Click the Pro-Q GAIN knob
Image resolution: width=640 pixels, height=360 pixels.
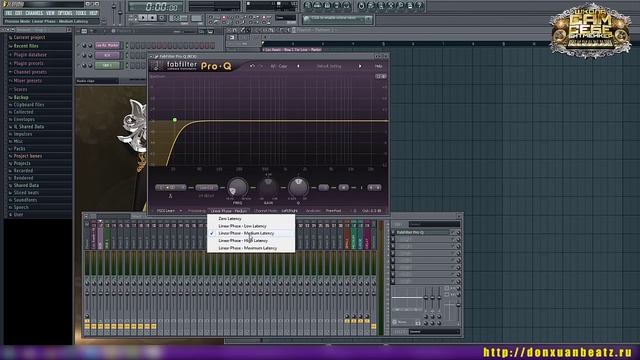pyautogui.click(x=268, y=188)
